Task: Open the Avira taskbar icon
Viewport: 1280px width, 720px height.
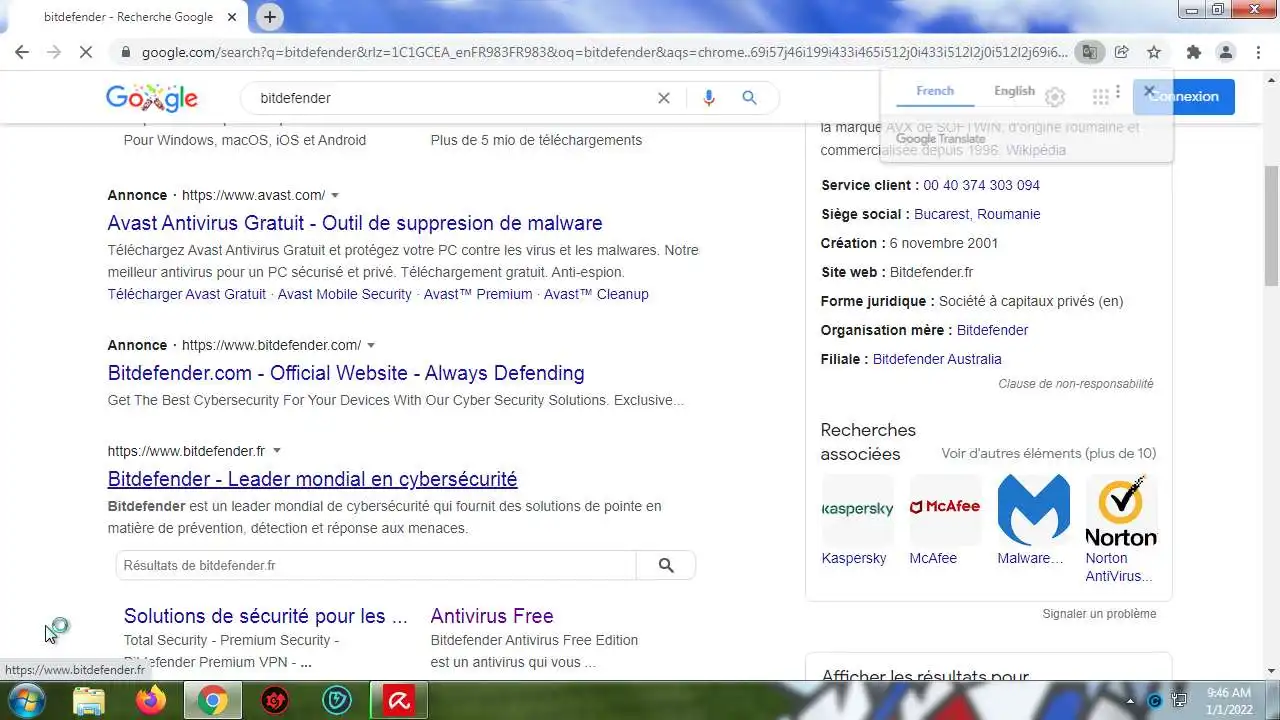Action: pos(399,701)
